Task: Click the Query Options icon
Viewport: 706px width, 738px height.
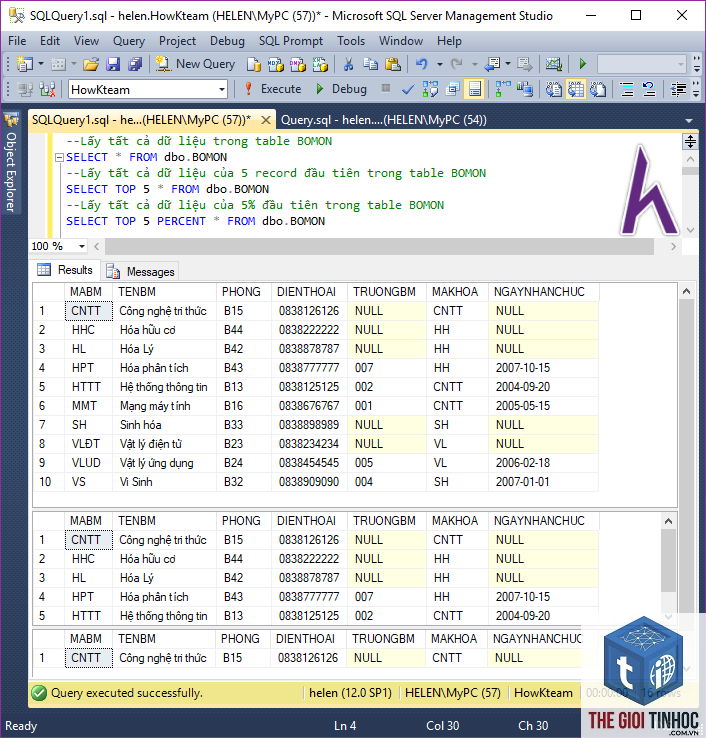Action: click(453, 89)
